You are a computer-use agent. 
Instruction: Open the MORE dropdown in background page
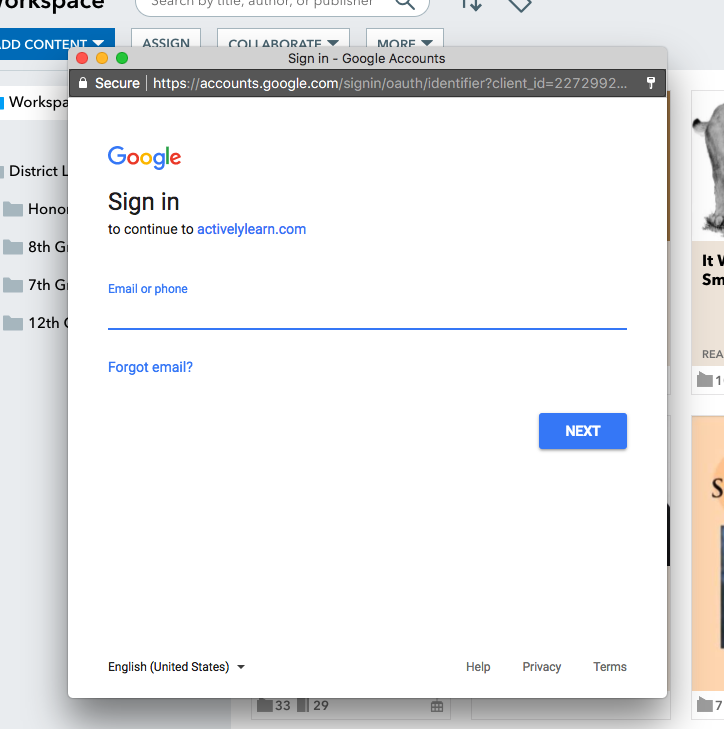pos(405,40)
